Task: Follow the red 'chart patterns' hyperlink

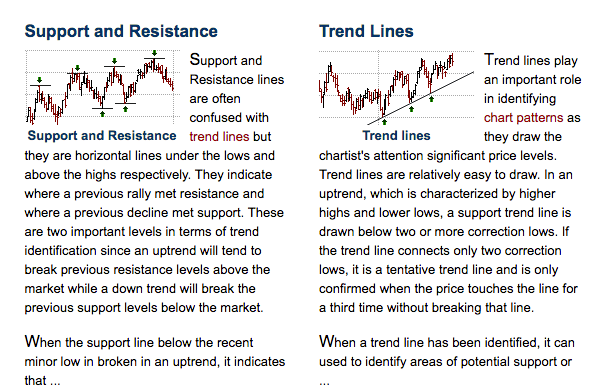Action: (523, 118)
